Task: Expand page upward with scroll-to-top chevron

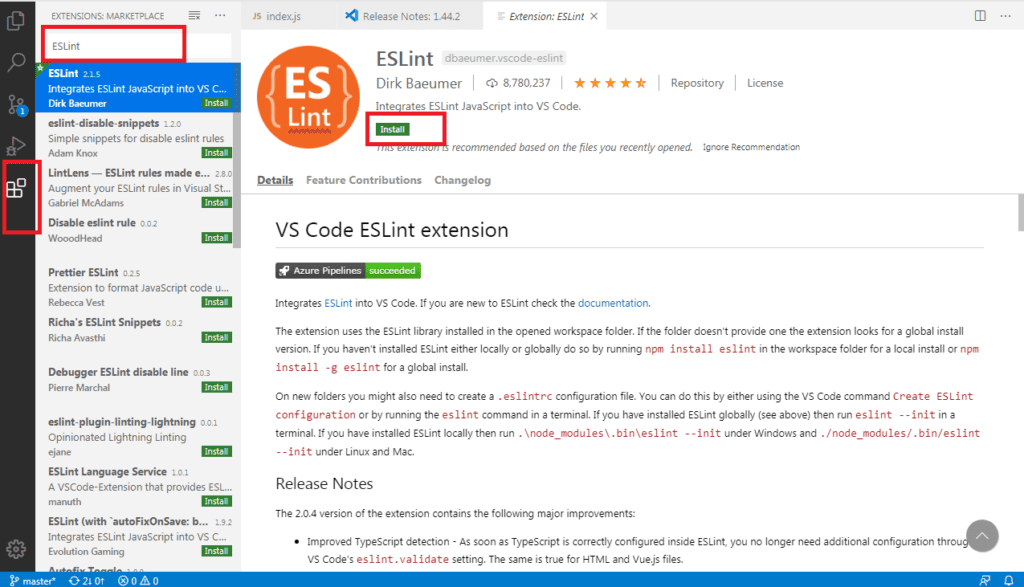Action: [x=982, y=537]
